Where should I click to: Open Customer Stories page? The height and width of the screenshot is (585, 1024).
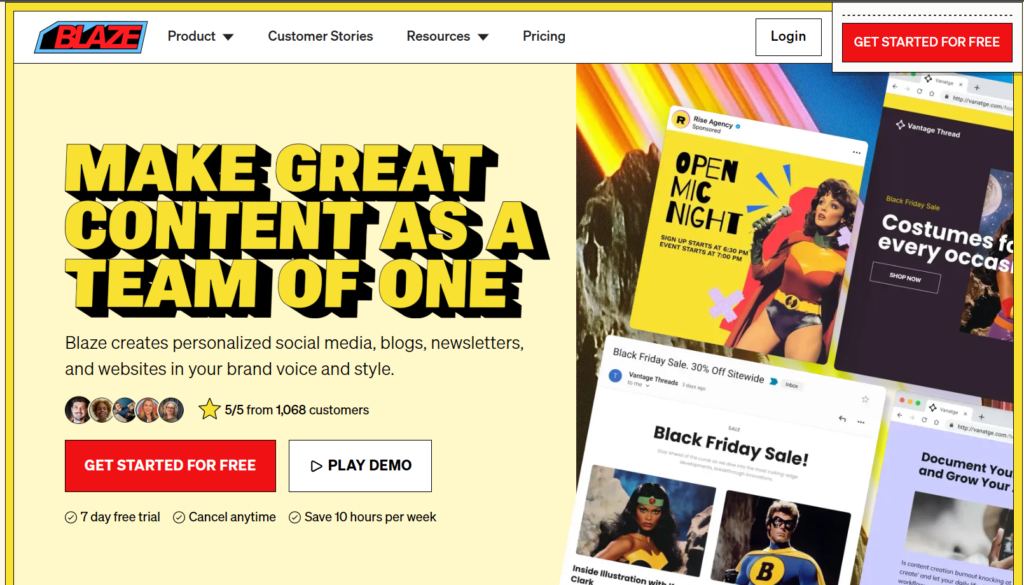320,37
